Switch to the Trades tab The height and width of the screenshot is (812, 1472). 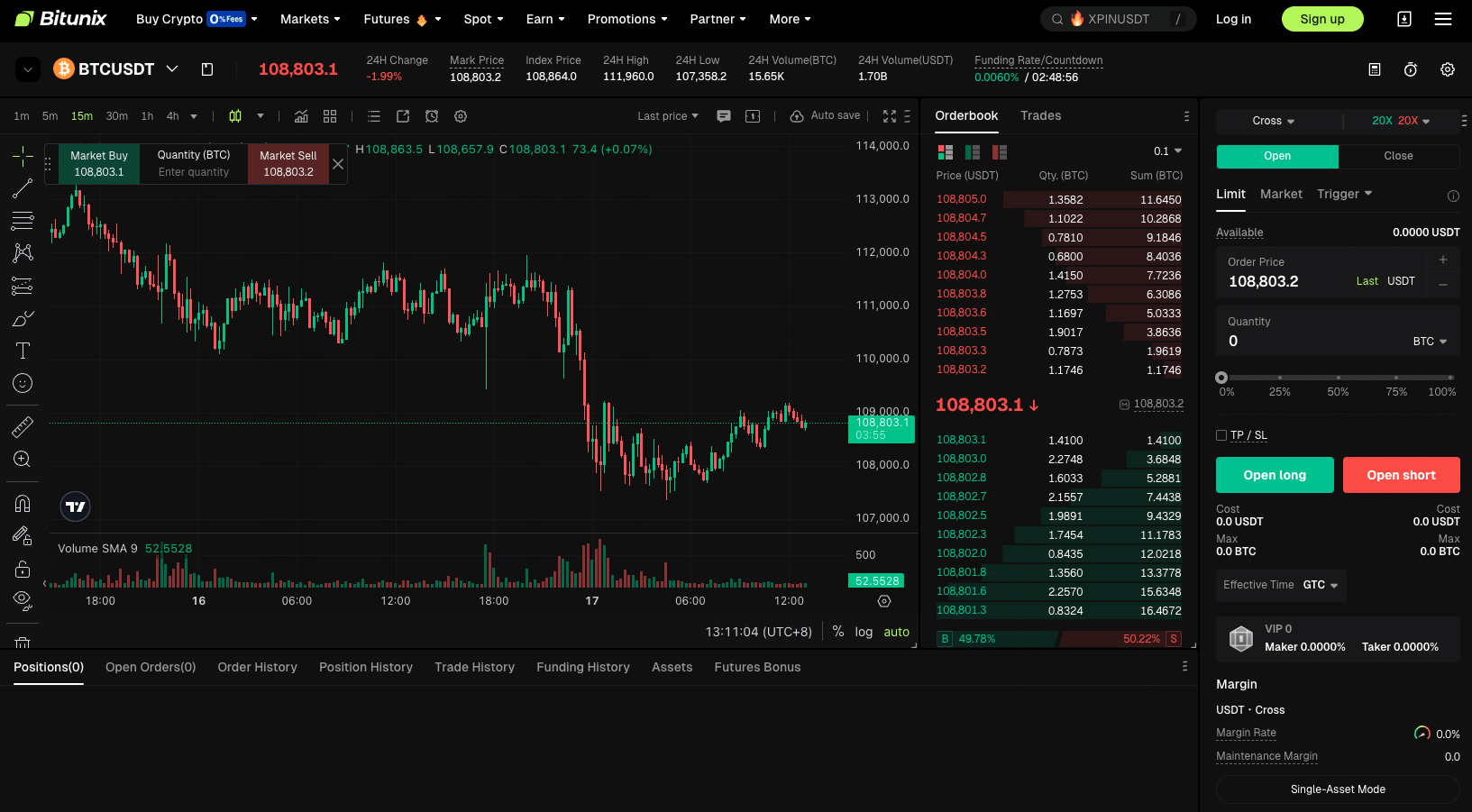point(1040,115)
